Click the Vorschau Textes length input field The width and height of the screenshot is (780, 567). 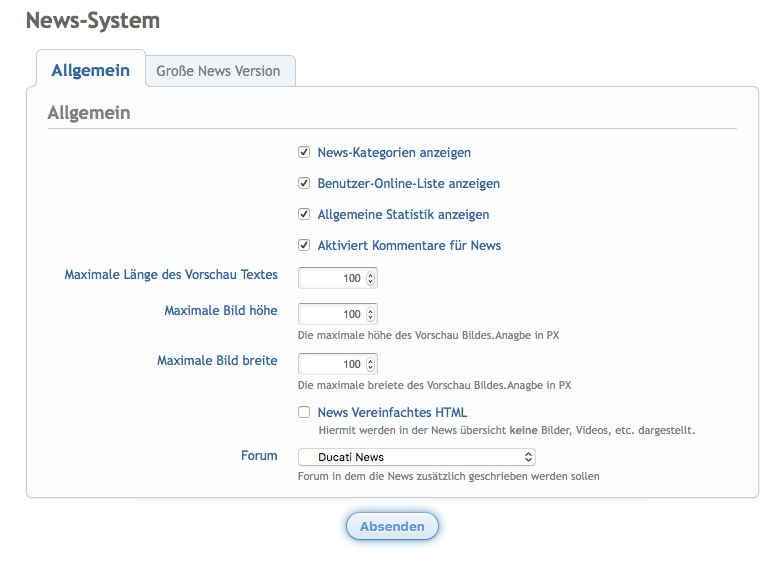pyautogui.click(x=331, y=279)
